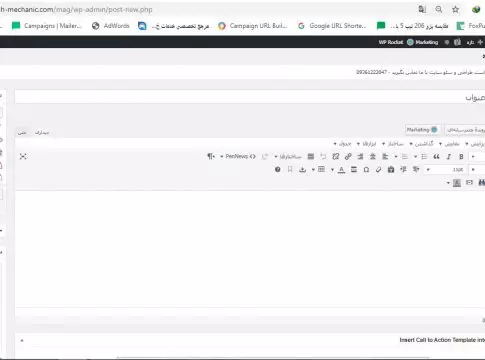The height and width of the screenshot is (360, 485).
Task: Expand the text color picker arrow
Action: pyautogui.click(x=332, y=170)
